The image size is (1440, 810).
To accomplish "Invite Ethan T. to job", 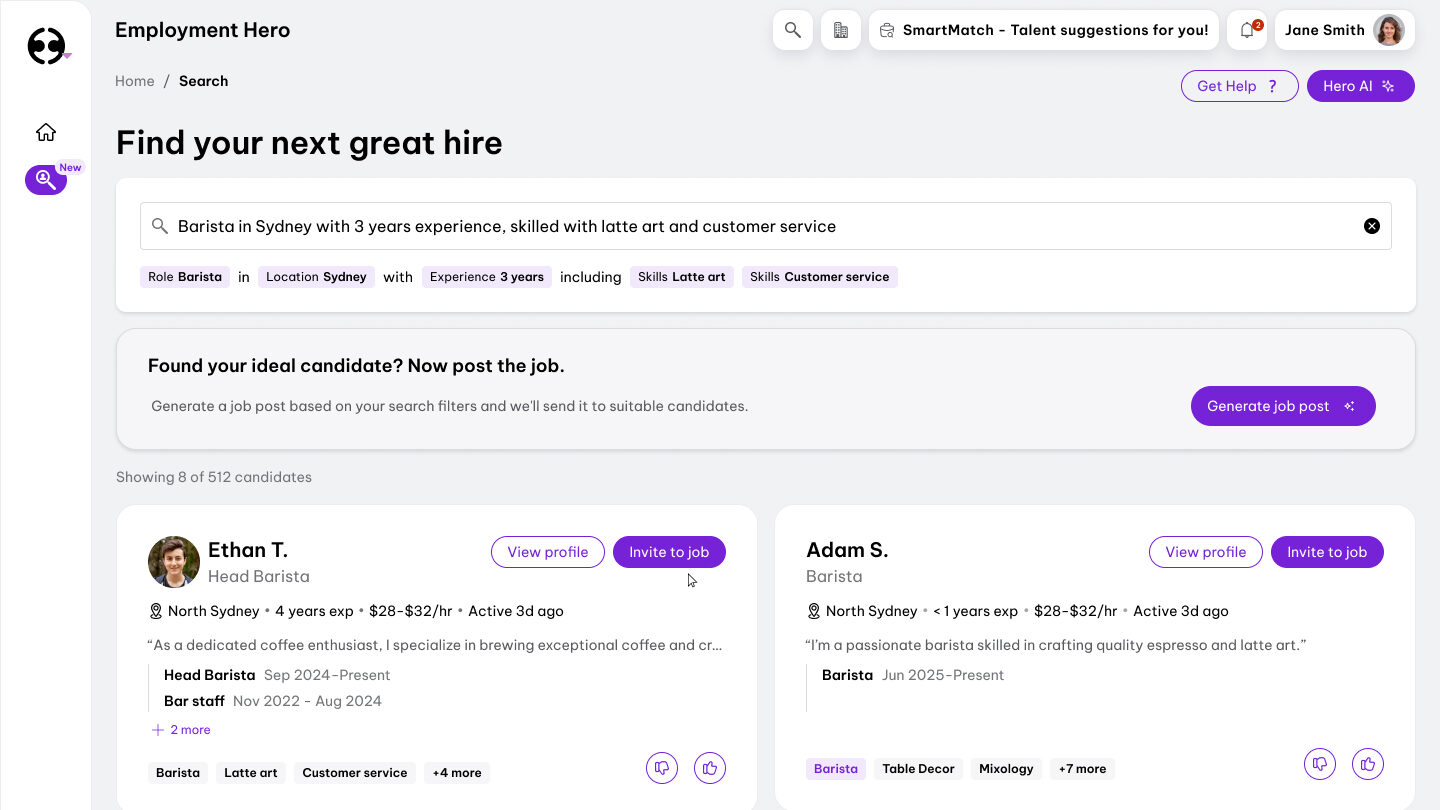I will (669, 552).
